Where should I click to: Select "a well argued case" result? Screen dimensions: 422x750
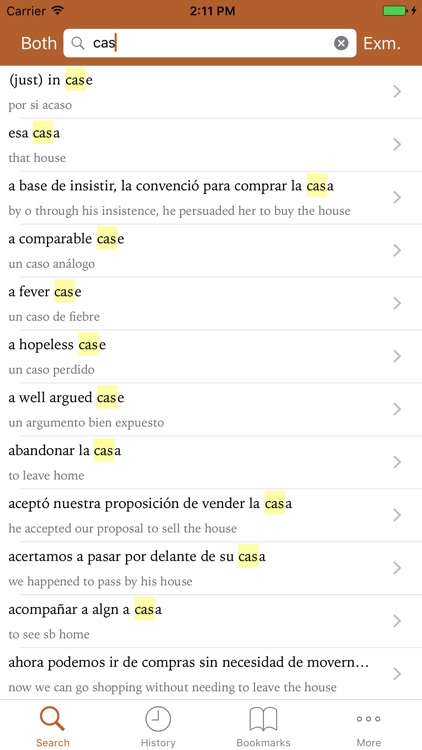tap(211, 409)
